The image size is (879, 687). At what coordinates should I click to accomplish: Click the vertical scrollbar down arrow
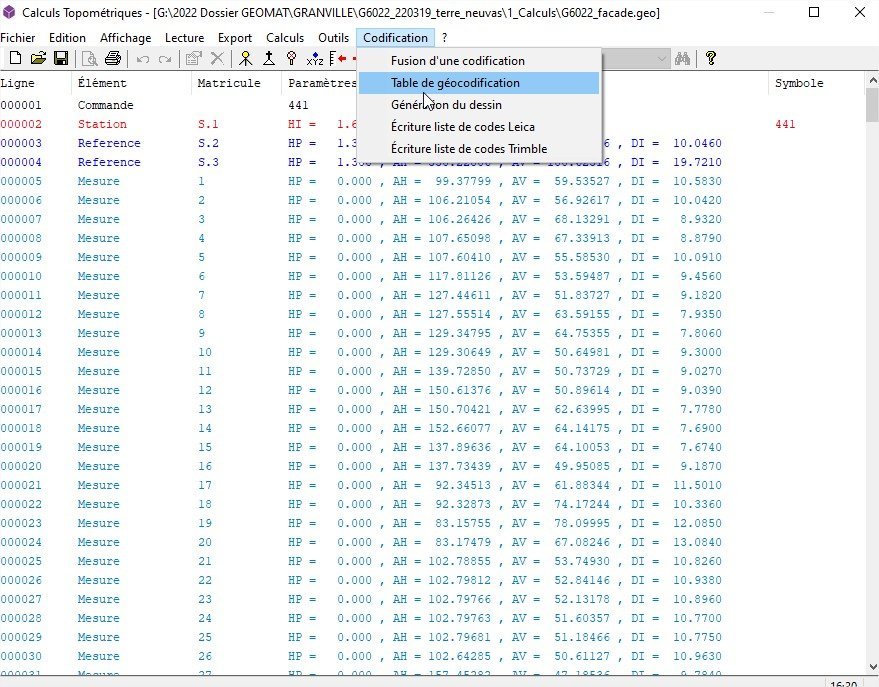pos(873,666)
